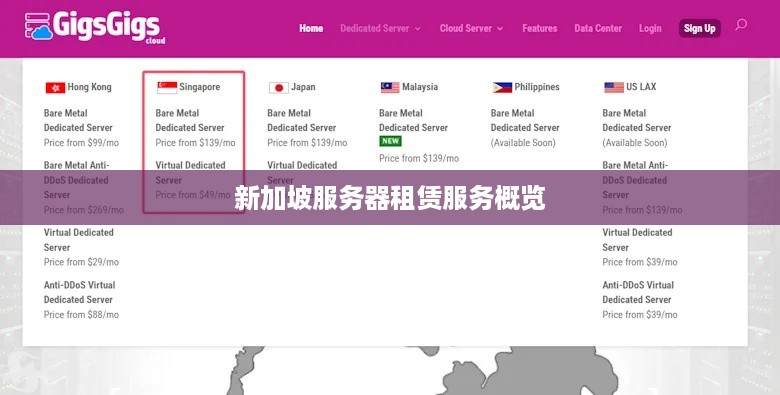The image size is (780, 395).
Task: Open the Data Center menu item
Action: click(x=598, y=28)
